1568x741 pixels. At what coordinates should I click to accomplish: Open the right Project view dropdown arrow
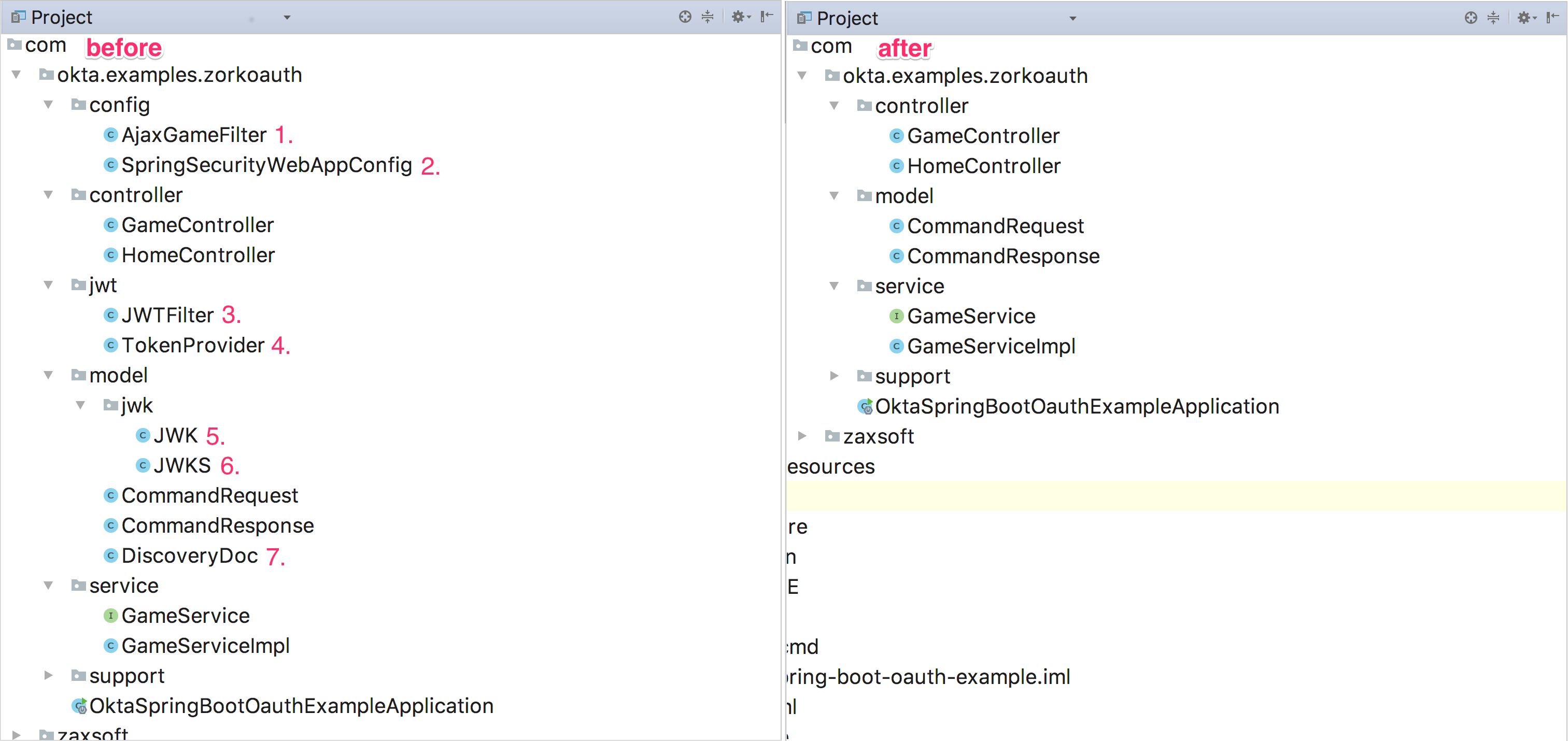[1073, 18]
